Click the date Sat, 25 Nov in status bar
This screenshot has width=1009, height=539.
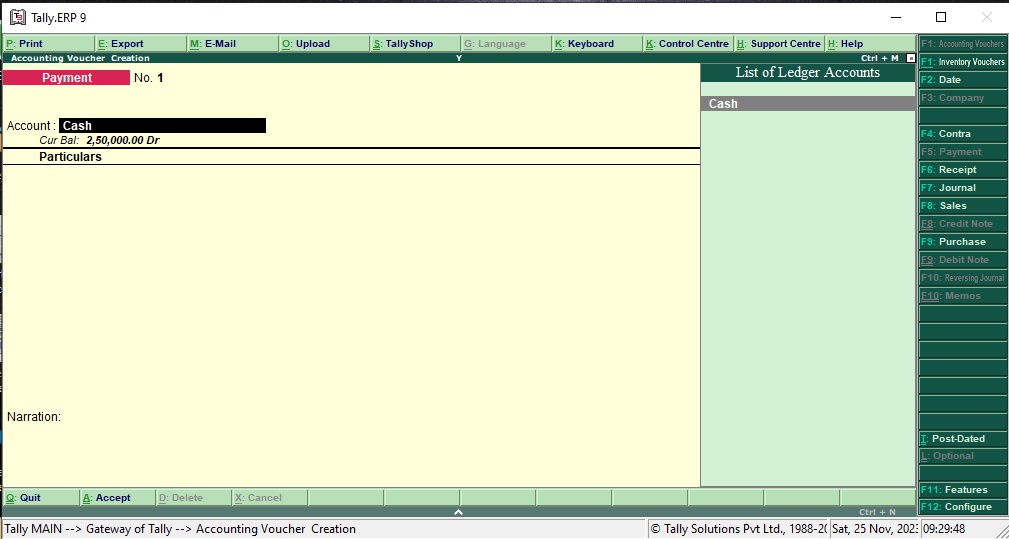pyautogui.click(x=874, y=529)
